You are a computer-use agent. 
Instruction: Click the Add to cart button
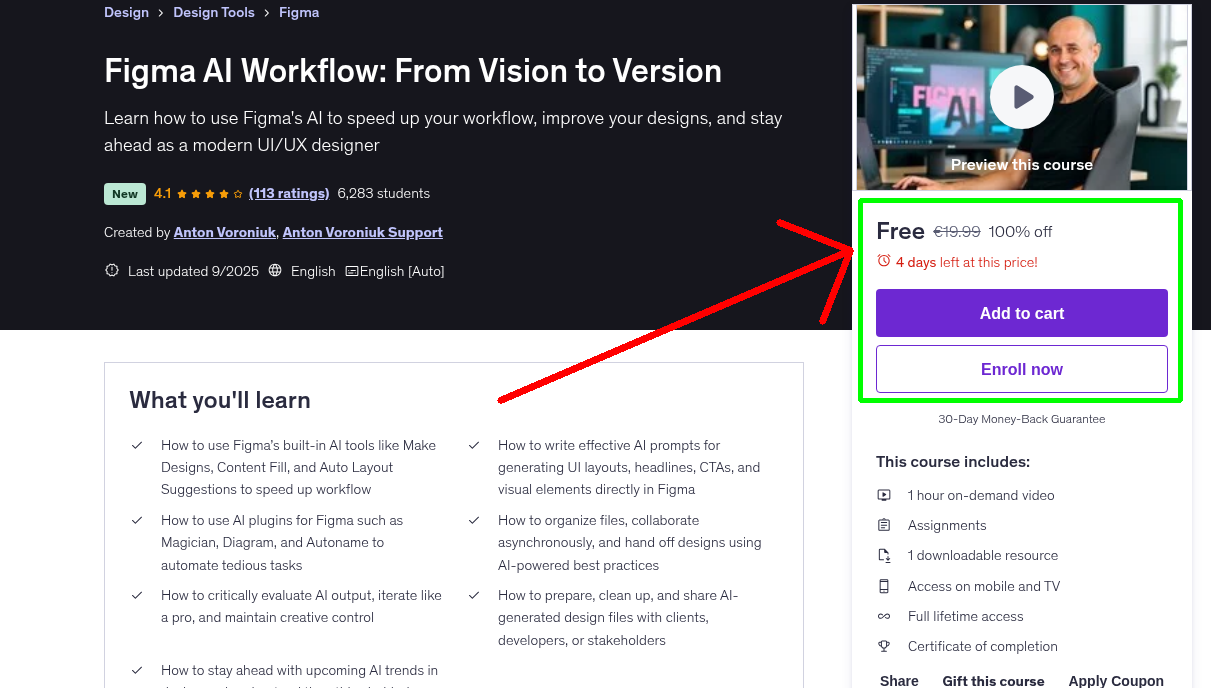(x=1022, y=313)
